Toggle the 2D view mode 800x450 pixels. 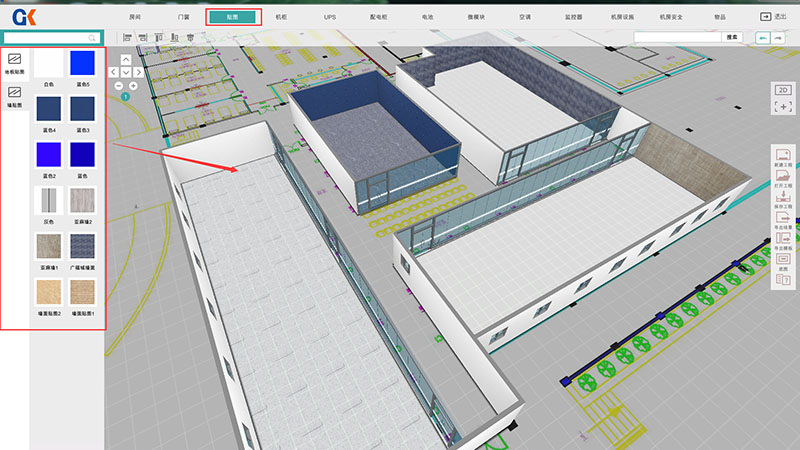[x=784, y=90]
